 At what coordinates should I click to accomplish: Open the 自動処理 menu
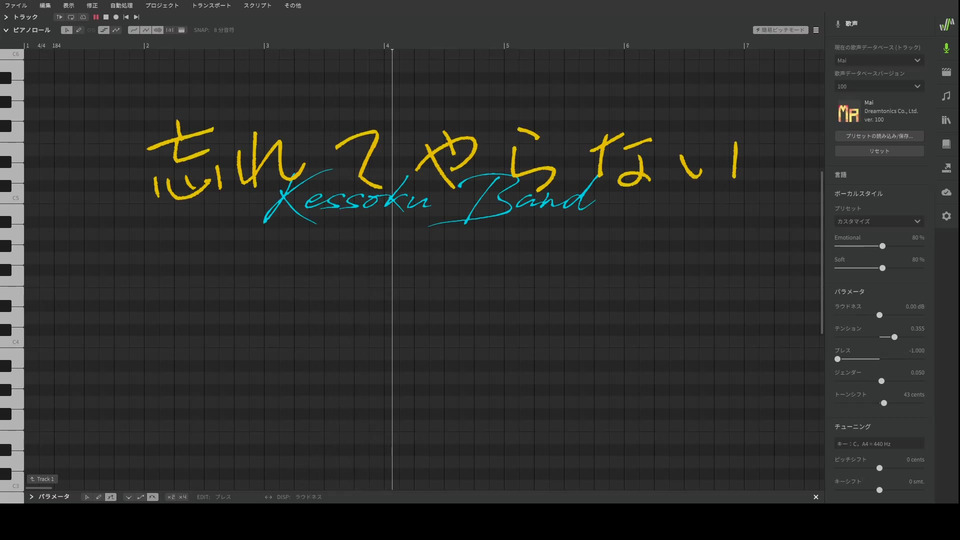(x=121, y=6)
